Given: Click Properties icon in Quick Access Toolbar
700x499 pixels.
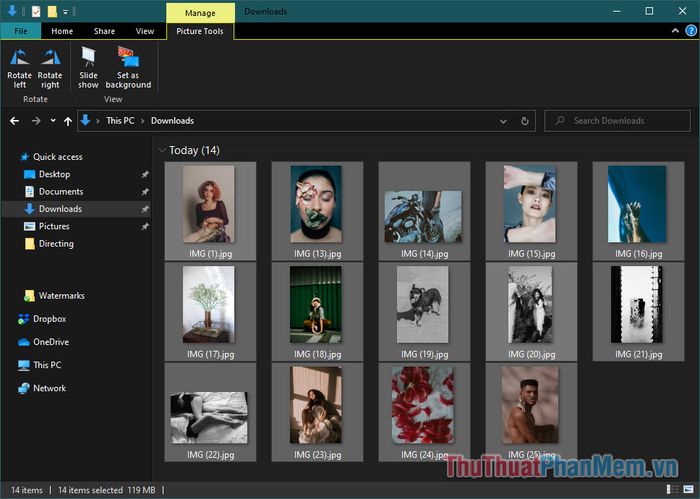Looking at the screenshot, I should [37, 12].
